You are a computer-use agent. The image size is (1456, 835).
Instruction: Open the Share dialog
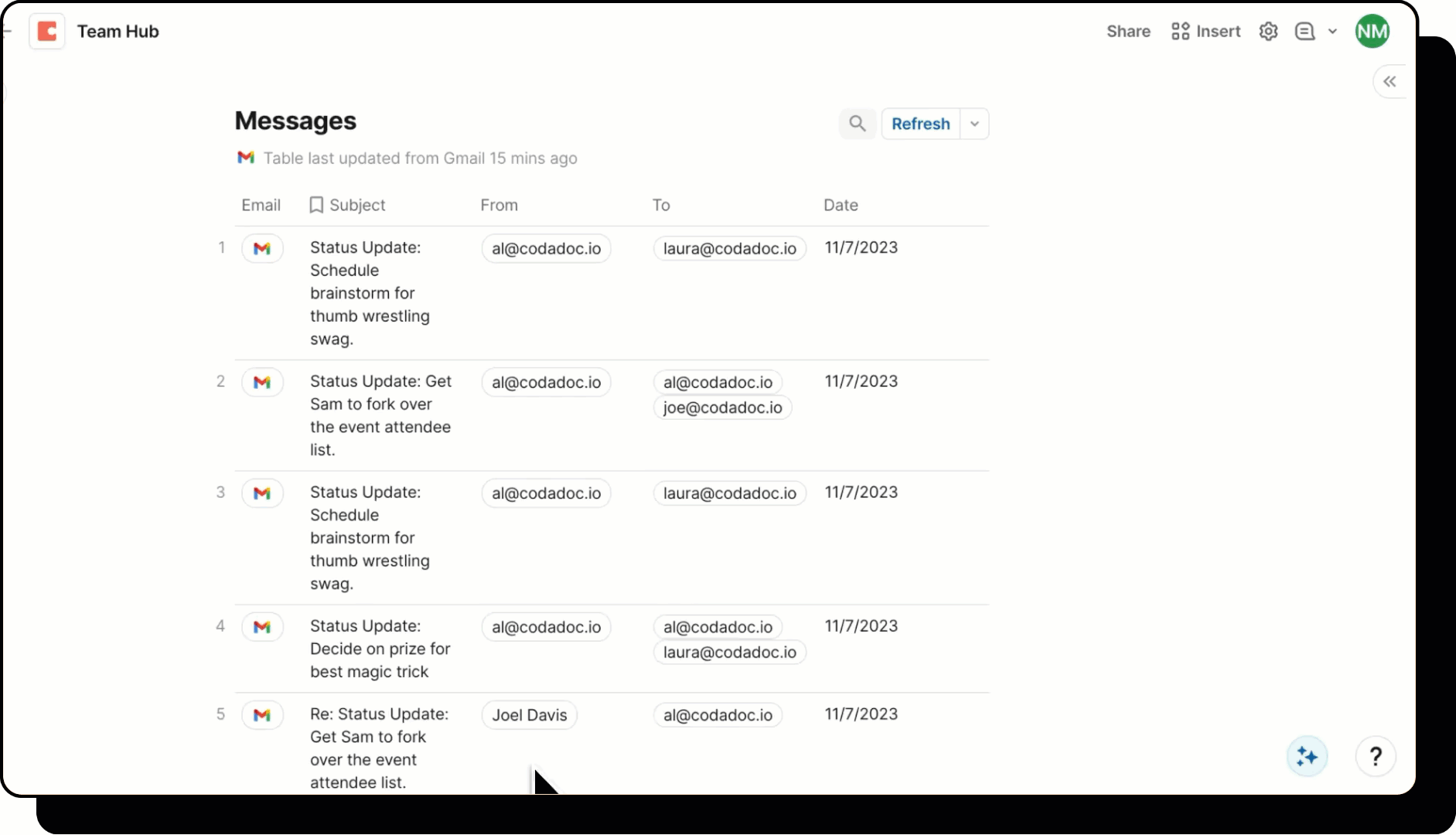(x=1128, y=32)
